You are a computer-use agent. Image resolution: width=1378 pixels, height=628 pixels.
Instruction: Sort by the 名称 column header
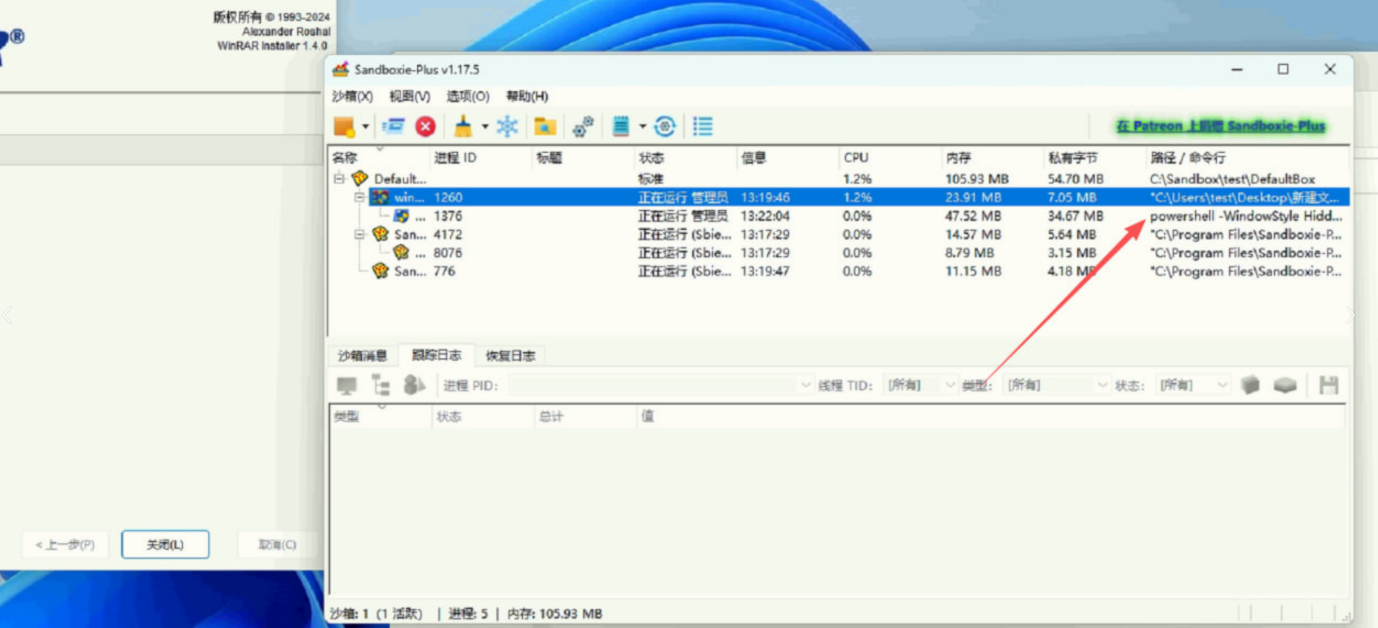379,158
